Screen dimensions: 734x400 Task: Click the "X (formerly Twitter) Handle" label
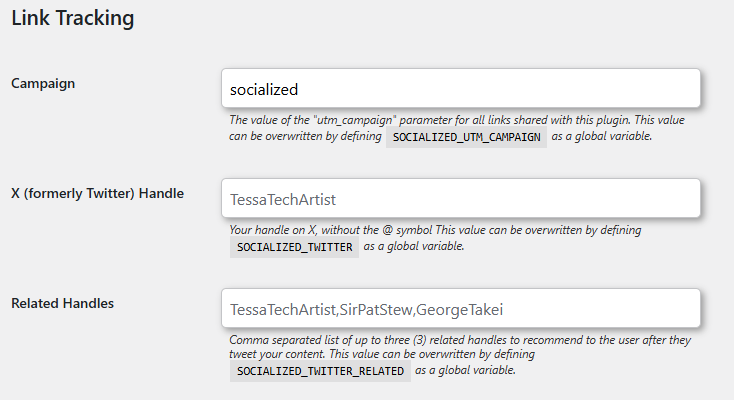click(97, 193)
